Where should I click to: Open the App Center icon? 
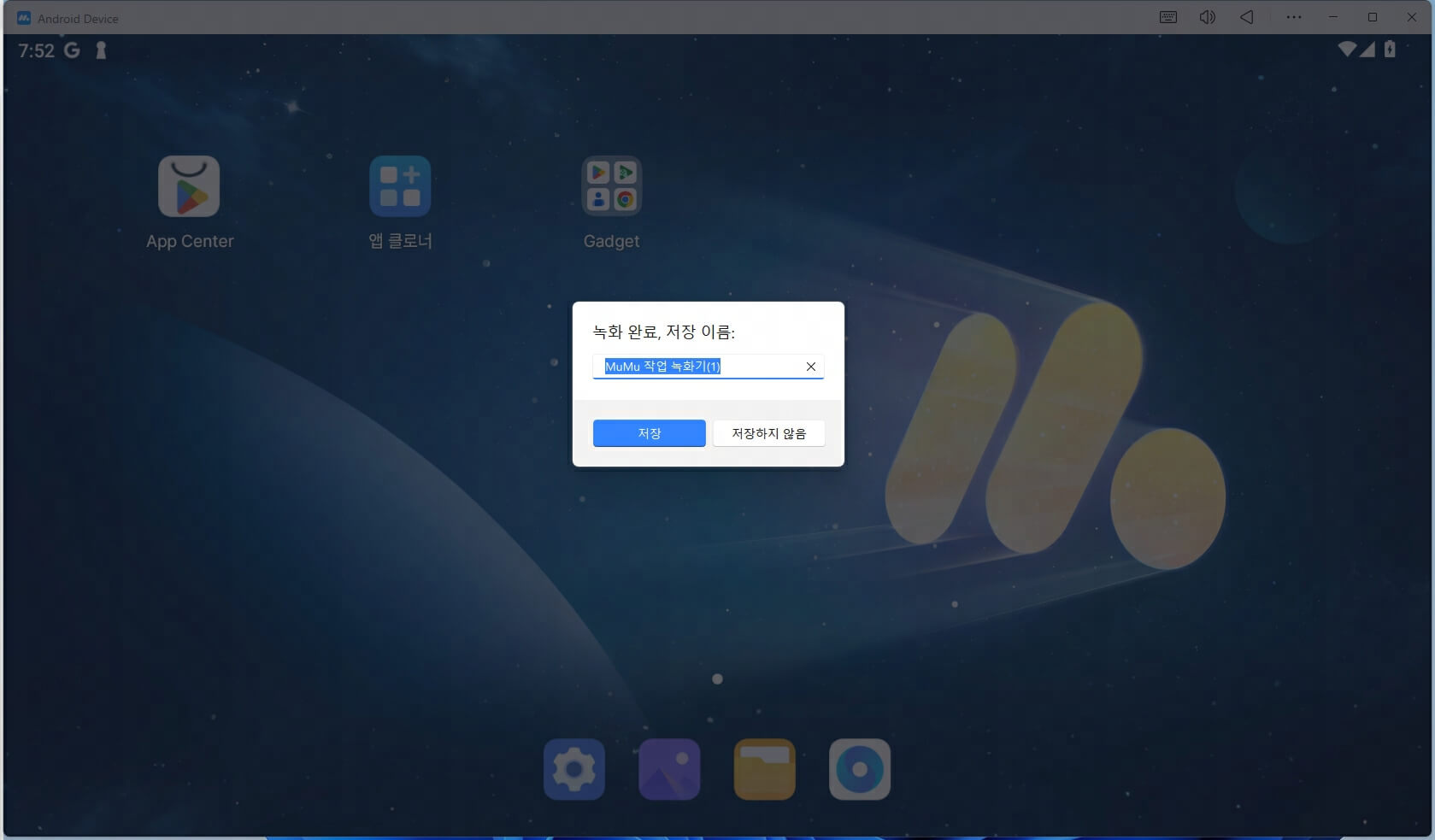(x=189, y=186)
